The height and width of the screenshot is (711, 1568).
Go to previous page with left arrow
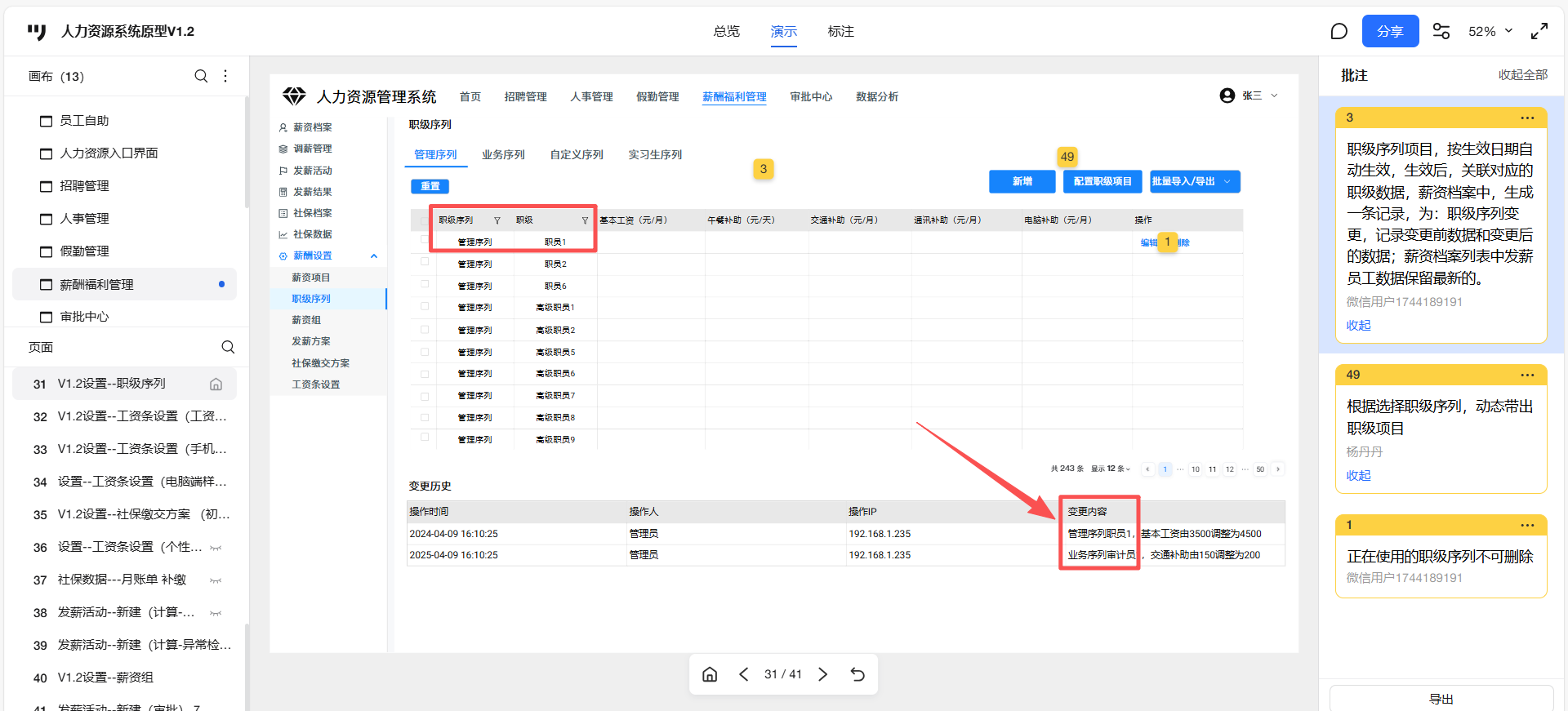(744, 674)
